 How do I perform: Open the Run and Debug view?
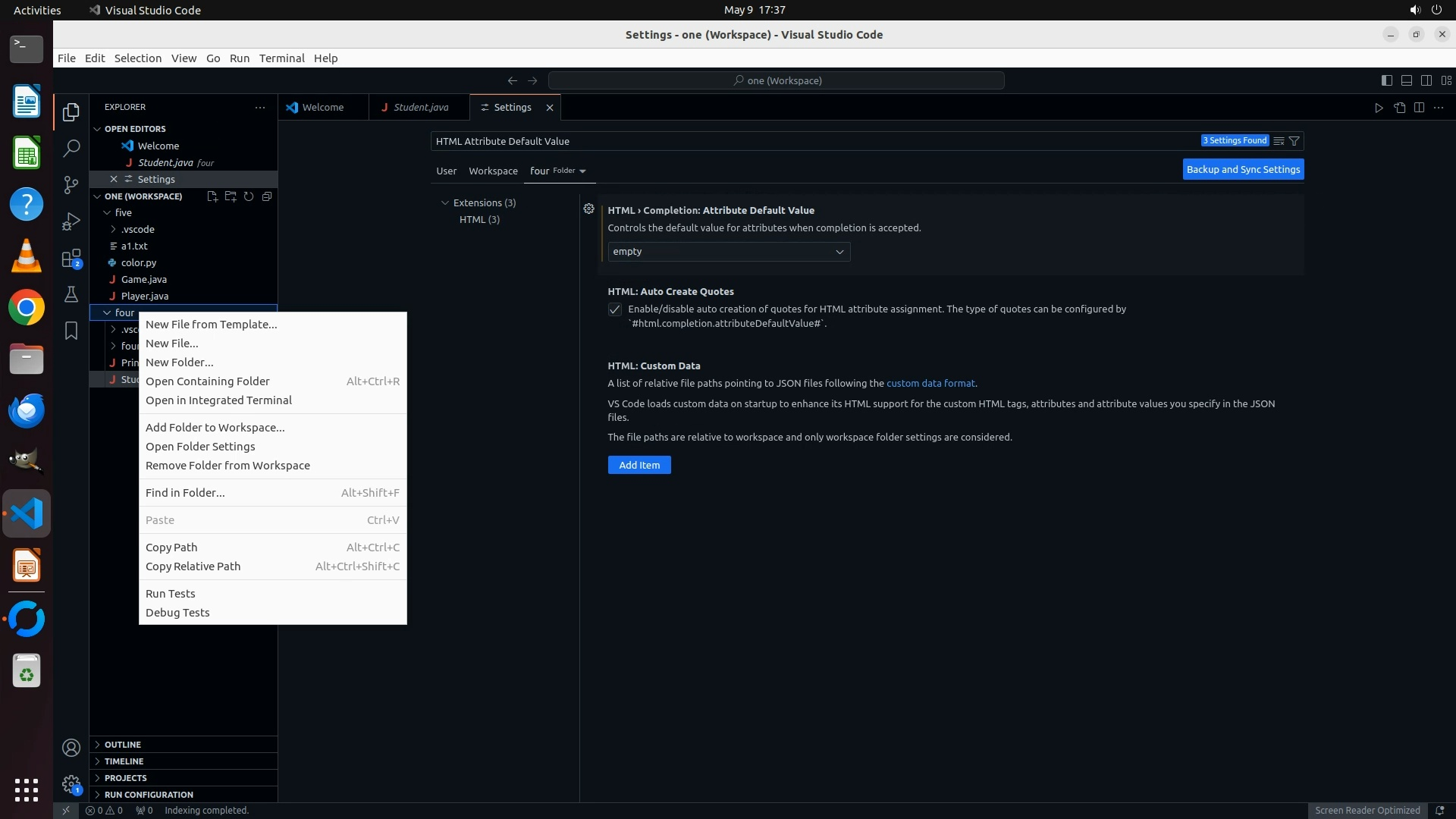[71, 221]
